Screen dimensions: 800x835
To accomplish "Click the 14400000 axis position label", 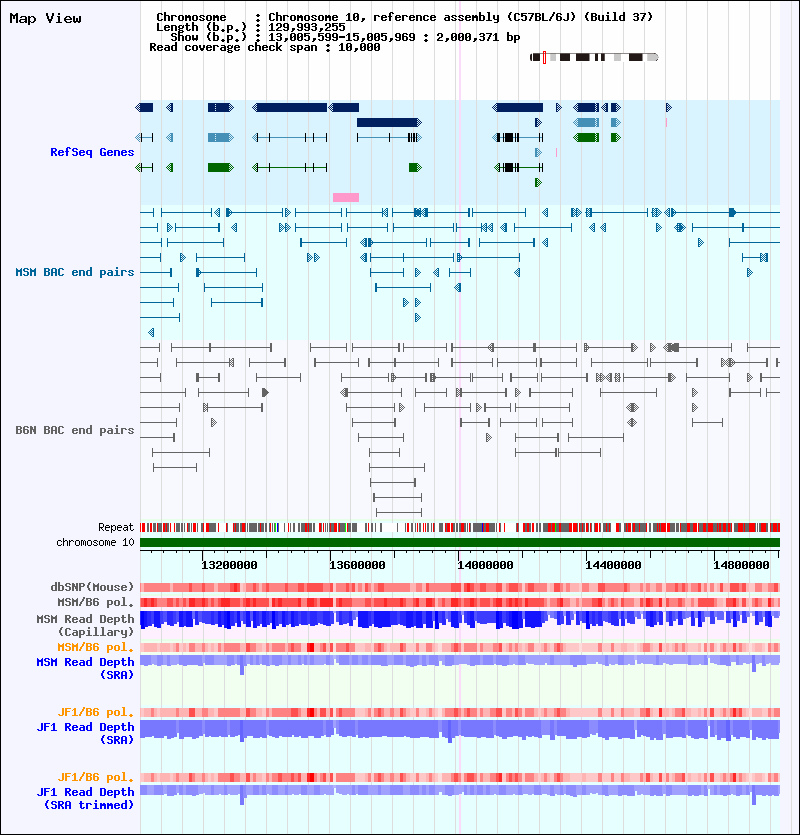I will 613,565.
